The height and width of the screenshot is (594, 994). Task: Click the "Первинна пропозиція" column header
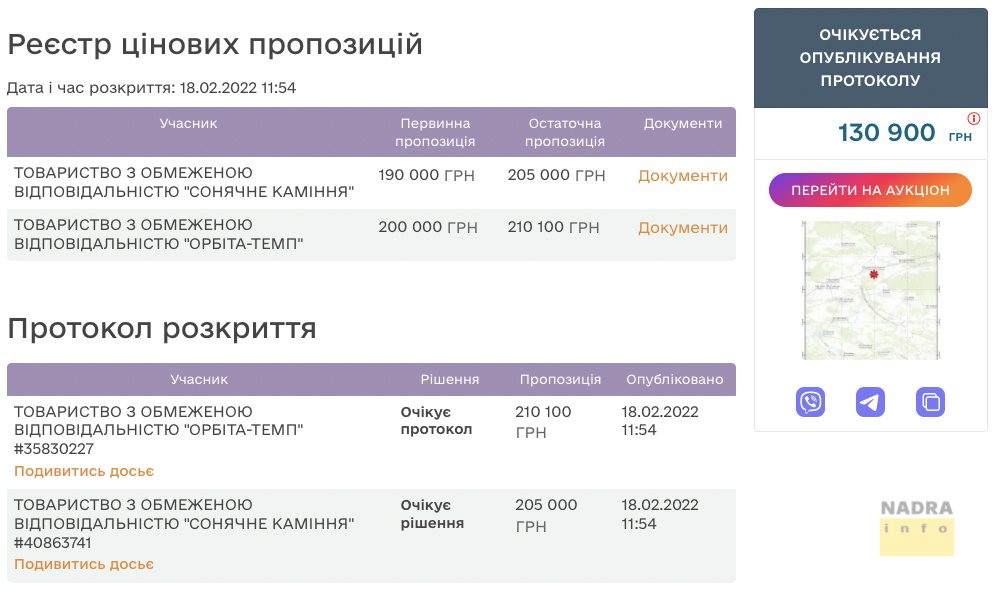pyautogui.click(x=435, y=132)
